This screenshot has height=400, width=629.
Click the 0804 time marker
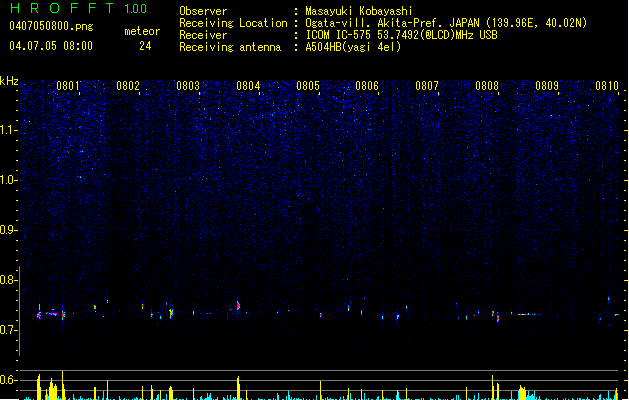[x=248, y=86]
